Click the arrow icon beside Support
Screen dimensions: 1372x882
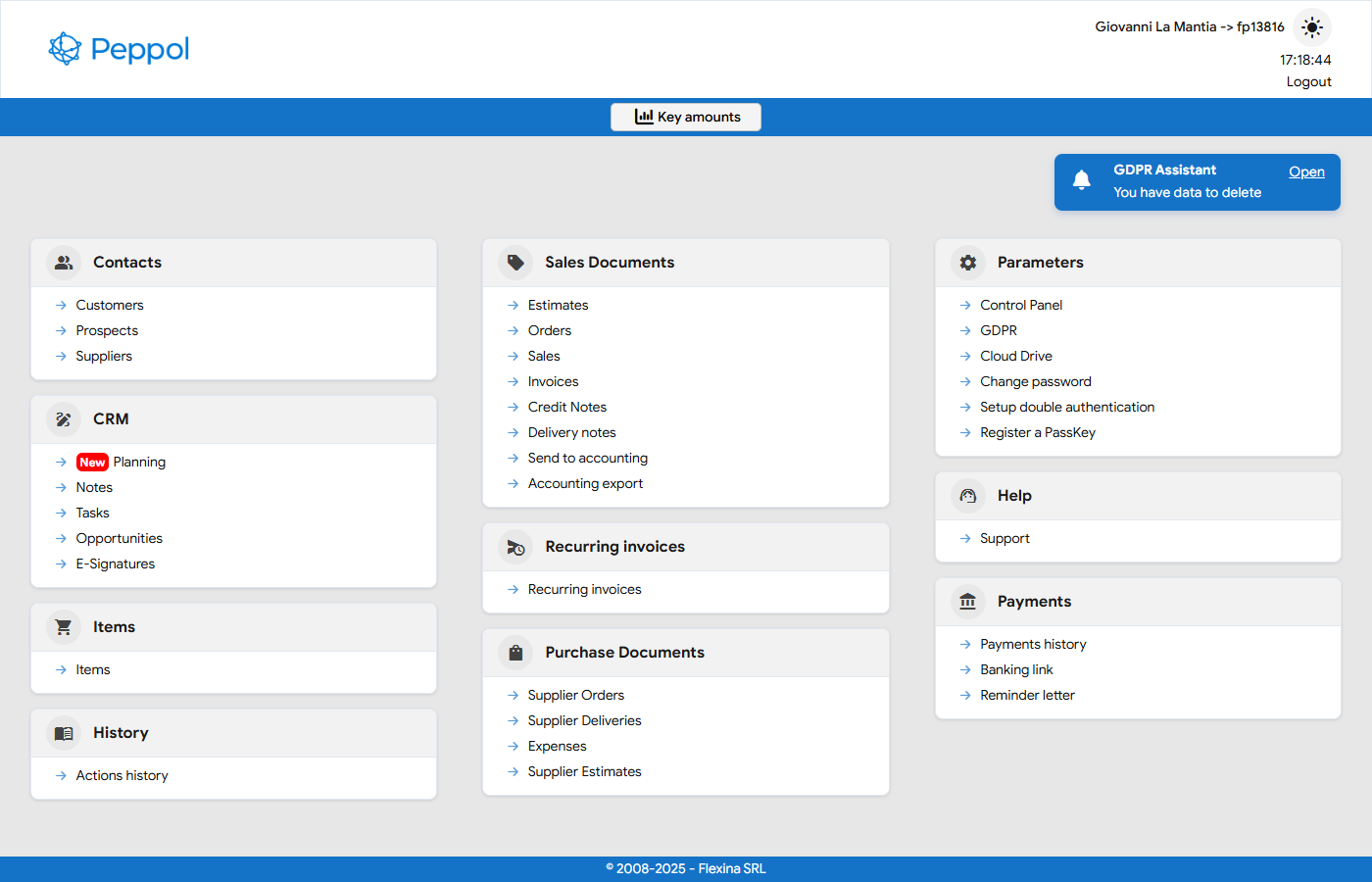(x=965, y=539)
